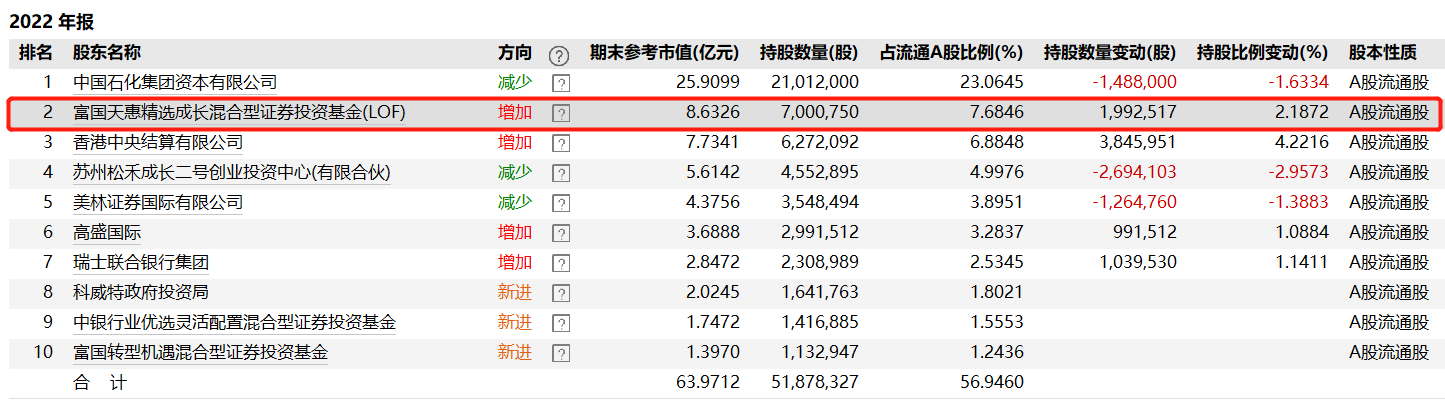Screen dimensions: 1445x406
Task: Click market value 8.6326
Action: 712,112
